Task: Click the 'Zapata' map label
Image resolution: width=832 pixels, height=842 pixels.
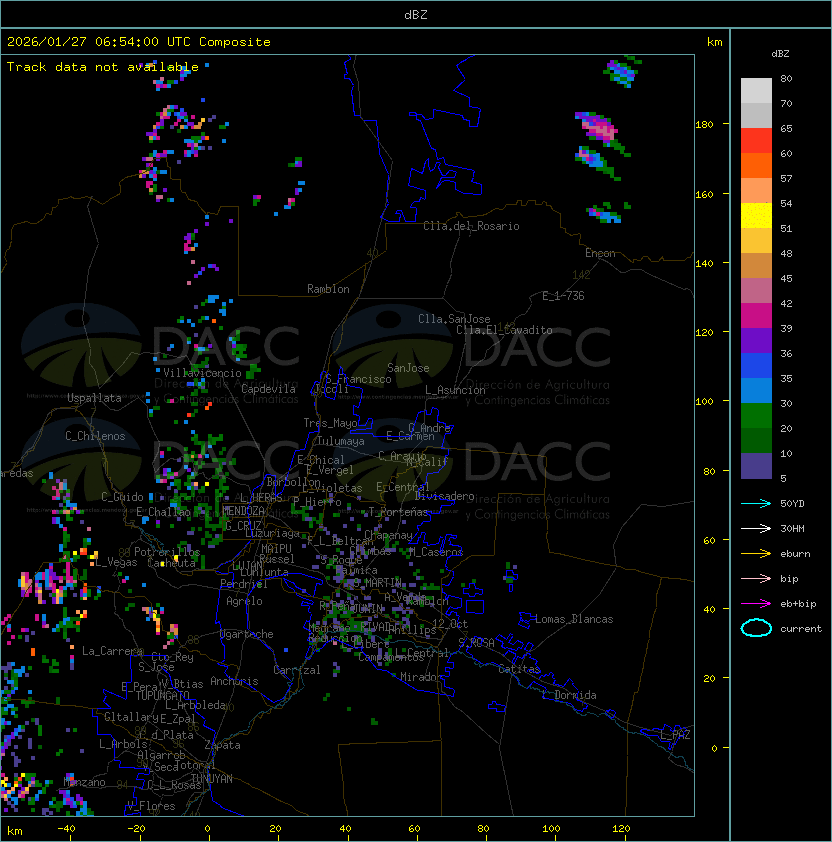Action: pos(222,745)
